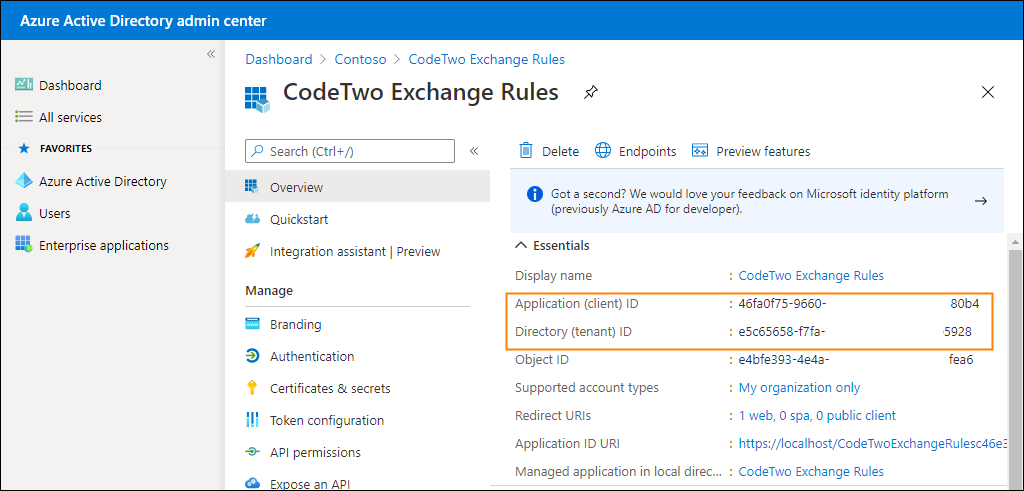Close the CodeTwo Exchange Rules blade
The height and width of the screenshot is (491, 1024).
(x=988, y=92)
